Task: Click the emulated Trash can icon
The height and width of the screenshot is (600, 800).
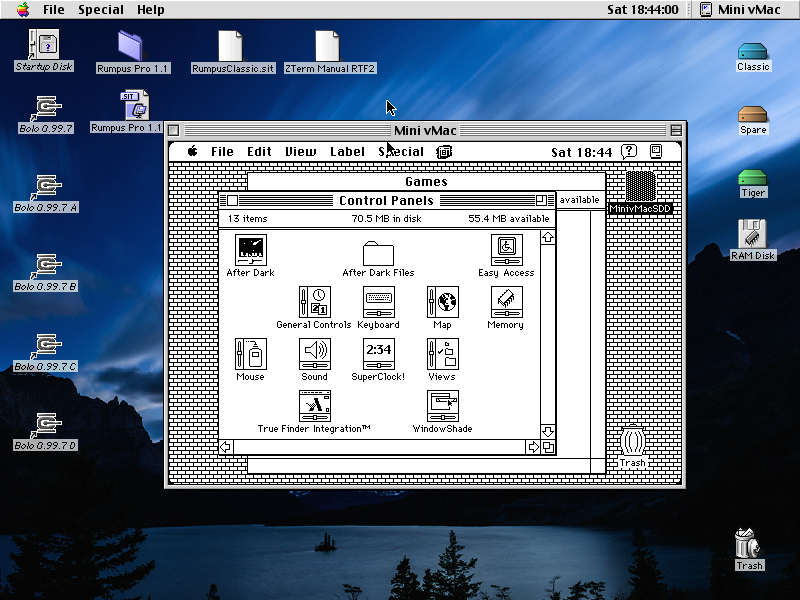Action: (633, 441)
